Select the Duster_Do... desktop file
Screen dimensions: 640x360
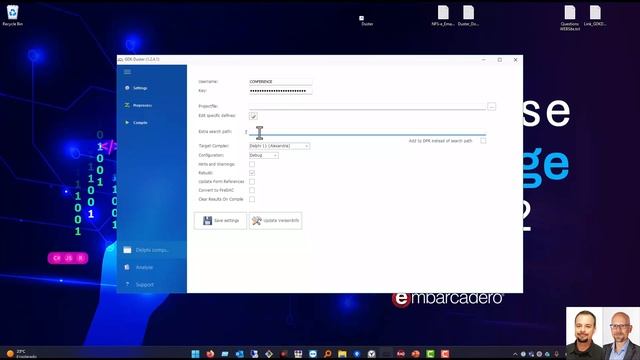pos(468,16)
